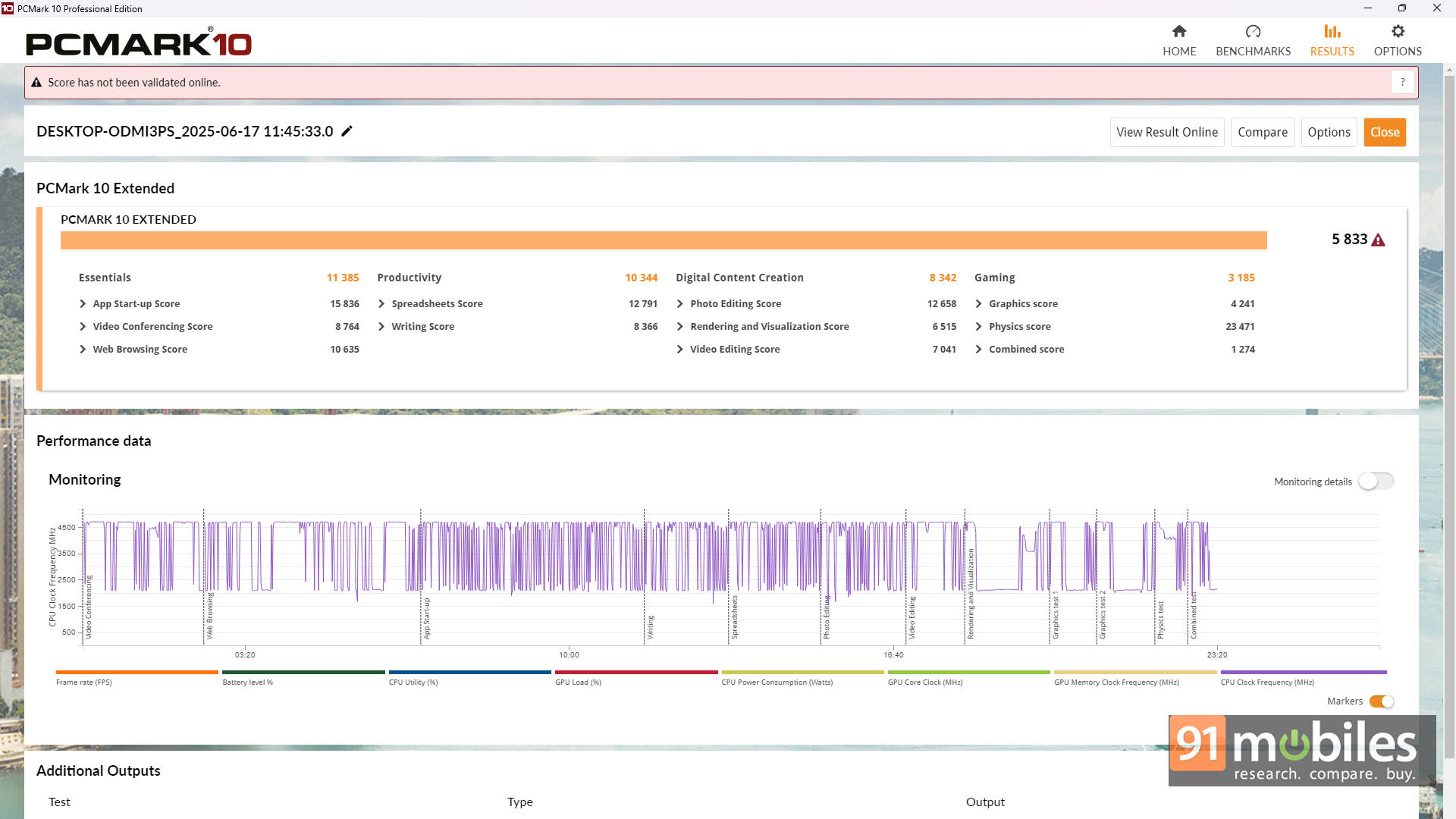The height and width of the screenshot is (819, 1456).
Task: Select GPU Load (%) legend bar
Action: 636,673
